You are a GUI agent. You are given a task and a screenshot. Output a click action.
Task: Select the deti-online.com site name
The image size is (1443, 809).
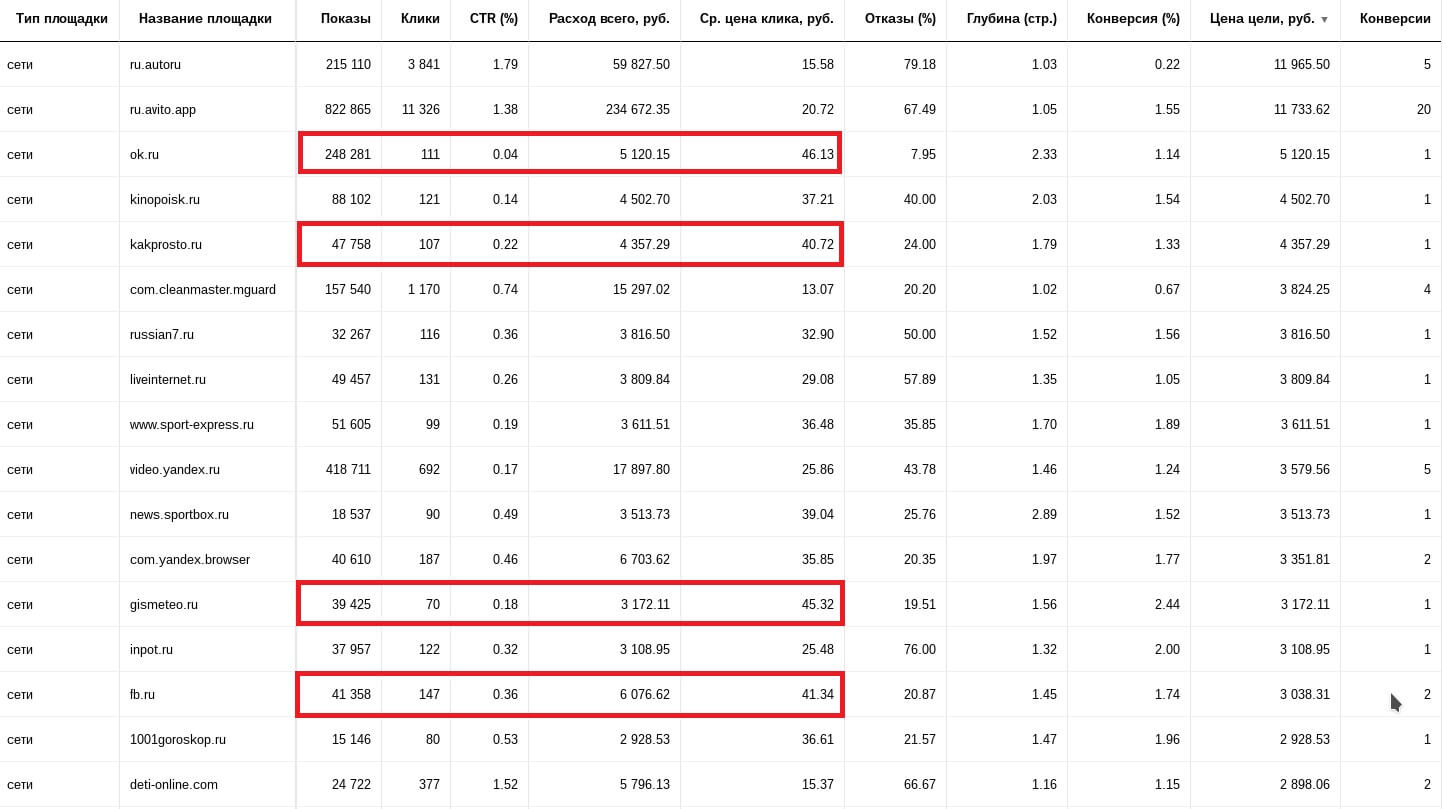174,784
